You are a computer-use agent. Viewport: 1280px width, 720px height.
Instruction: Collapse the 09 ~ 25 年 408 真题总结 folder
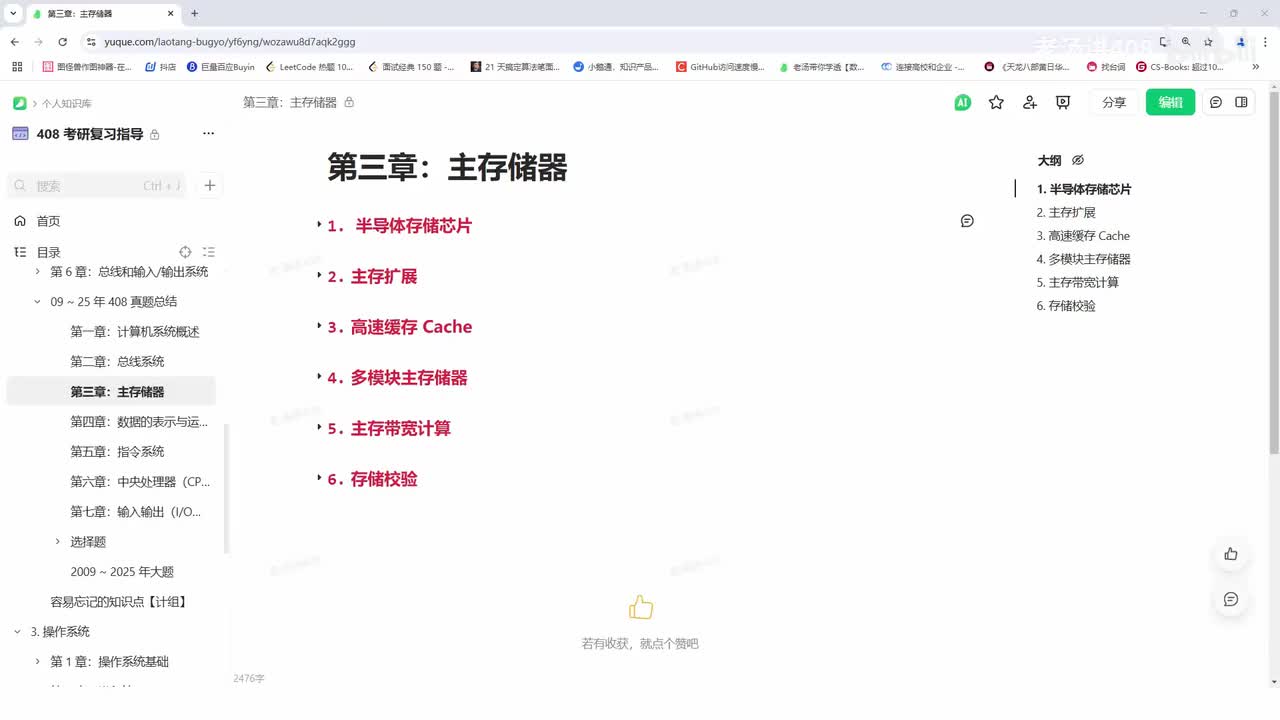pyautogui.click(x=38, y=301)
